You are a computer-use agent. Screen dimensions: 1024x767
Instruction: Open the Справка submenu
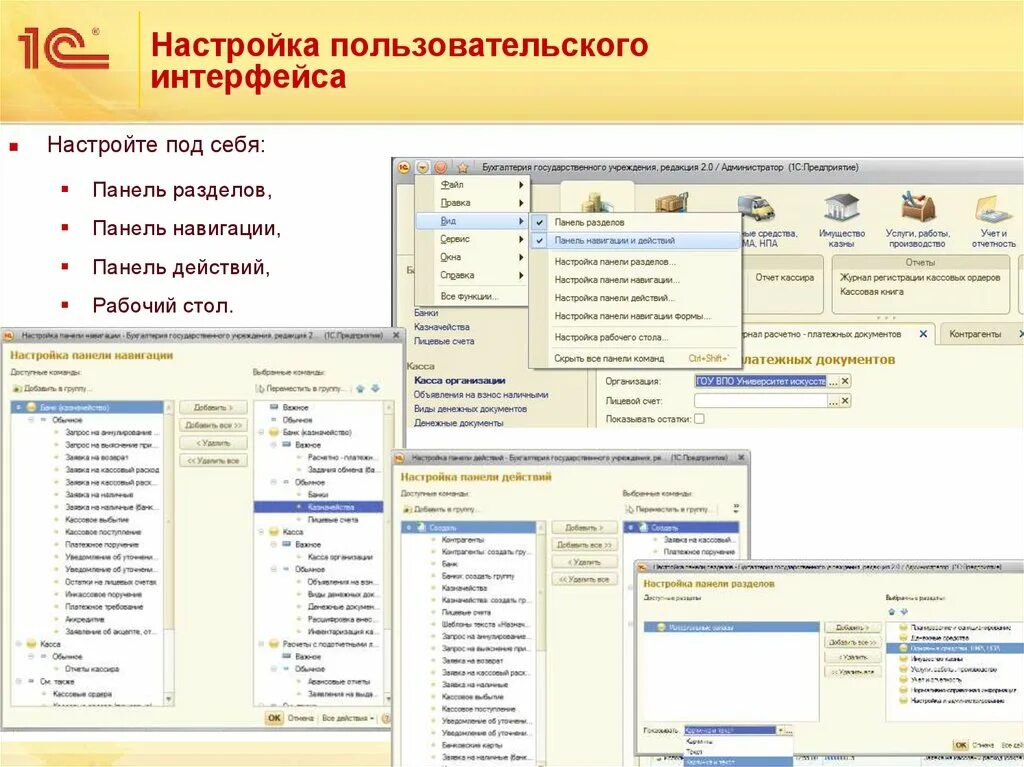point(473,275)
